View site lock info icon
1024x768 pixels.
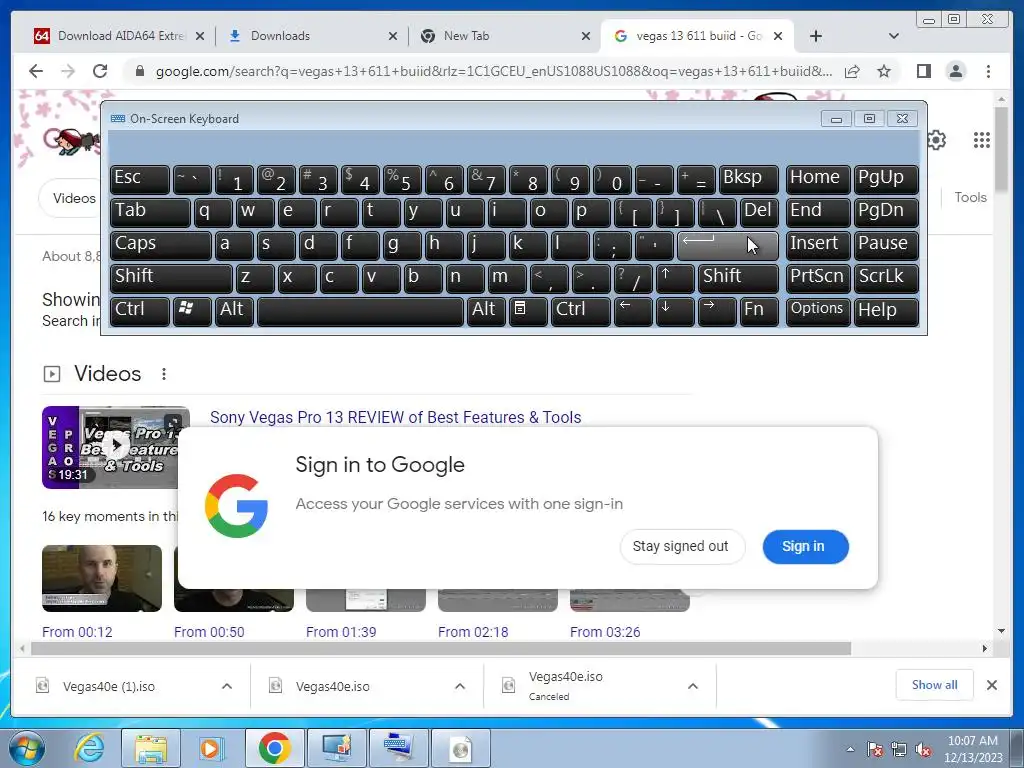[x=139, y=71]
